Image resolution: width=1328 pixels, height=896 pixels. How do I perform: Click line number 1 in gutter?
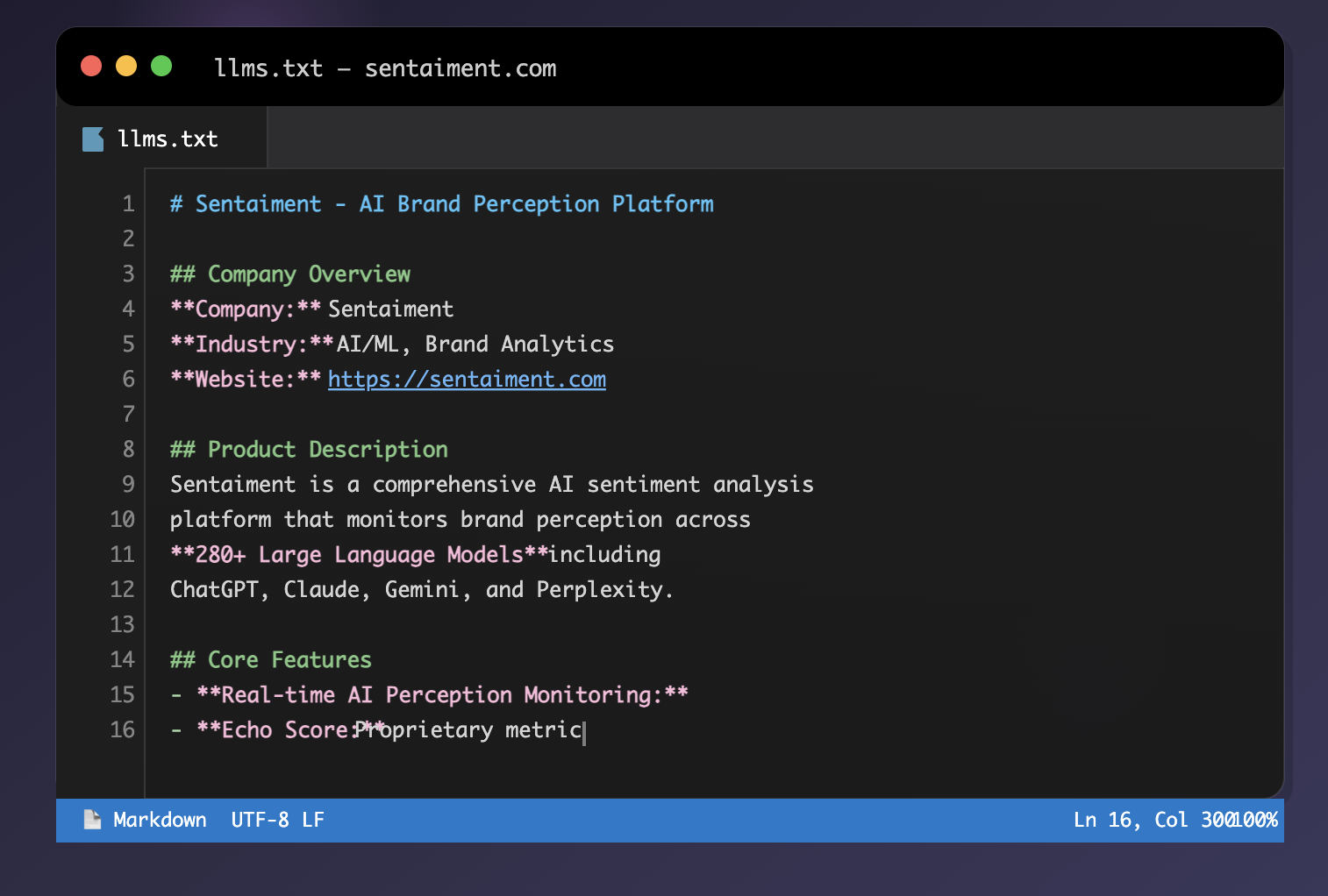(128, 204)
